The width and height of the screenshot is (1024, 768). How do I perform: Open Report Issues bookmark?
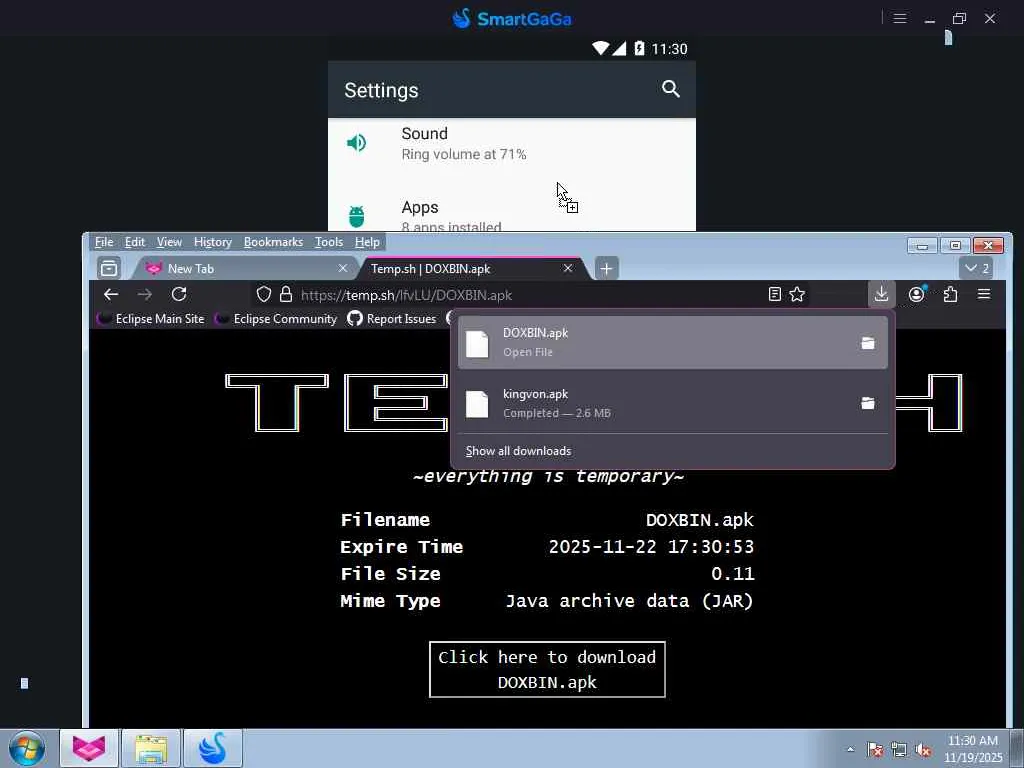[x=392, y=319]
